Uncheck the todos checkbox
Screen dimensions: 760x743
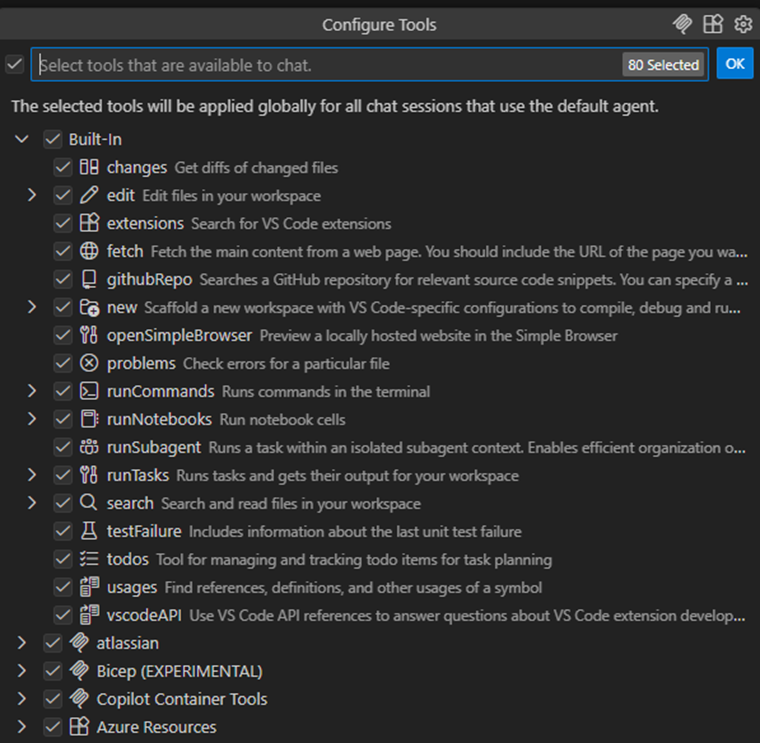[x=63, y=559]
